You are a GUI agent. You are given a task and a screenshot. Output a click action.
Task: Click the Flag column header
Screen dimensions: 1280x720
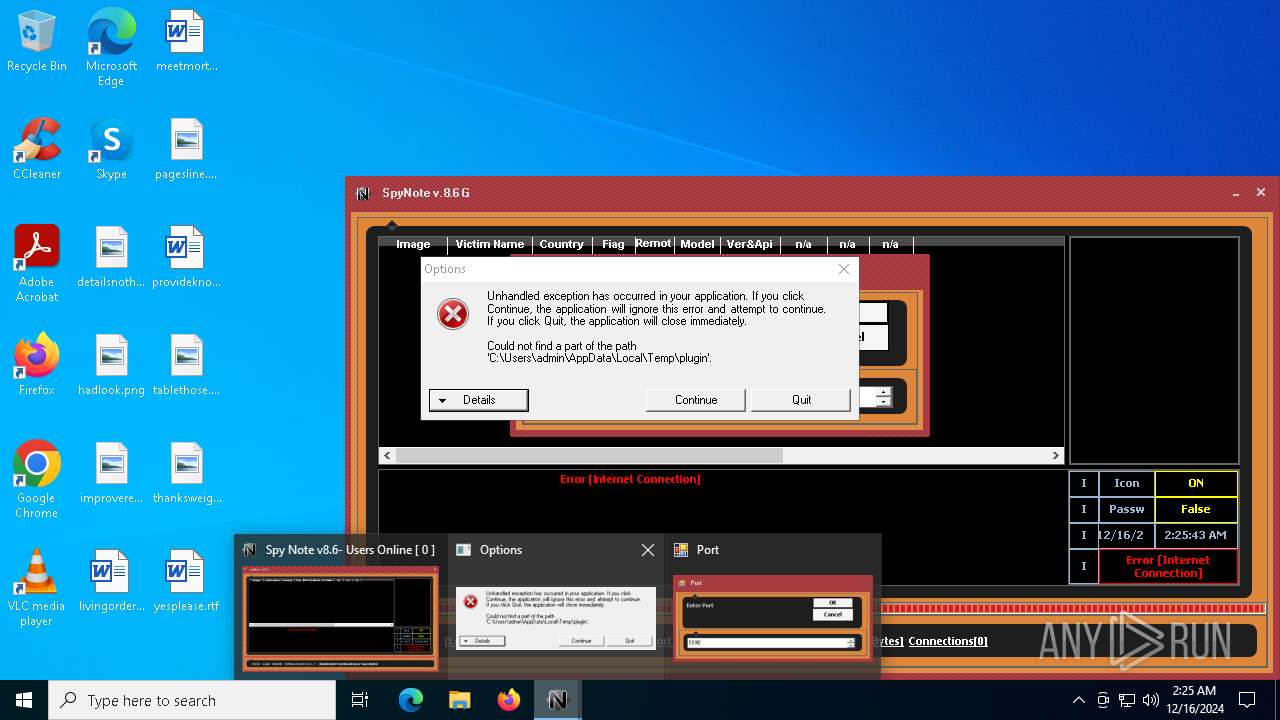tap(613, 244)
